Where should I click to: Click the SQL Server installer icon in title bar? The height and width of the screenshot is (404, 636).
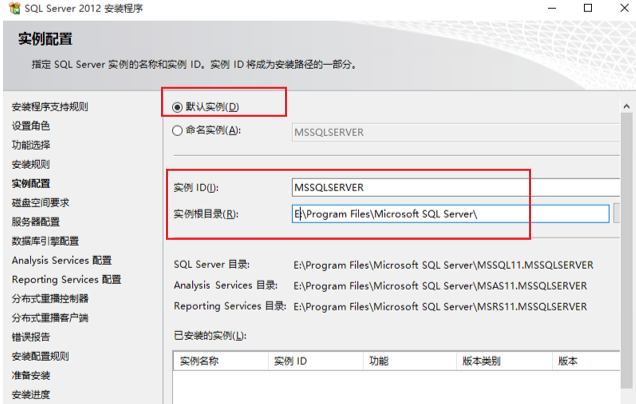click(14, 8)
